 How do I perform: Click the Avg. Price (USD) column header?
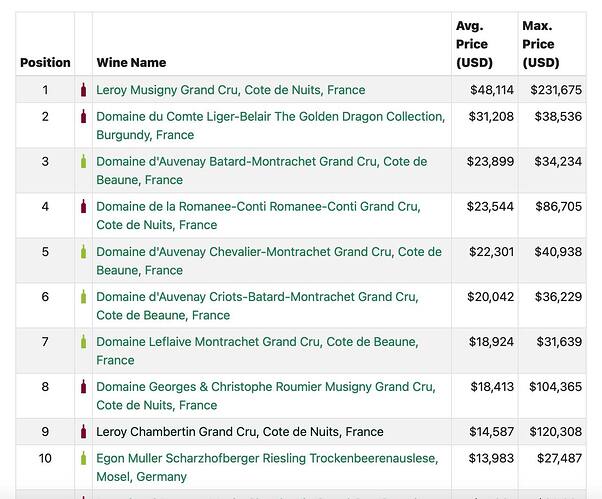[x=472, y=44]
